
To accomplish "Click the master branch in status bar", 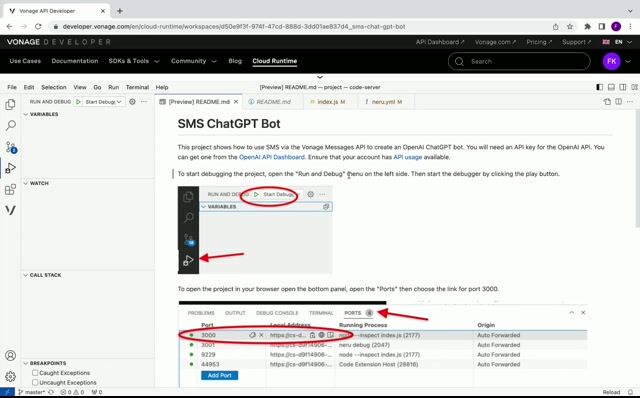I will coord(32,392).
